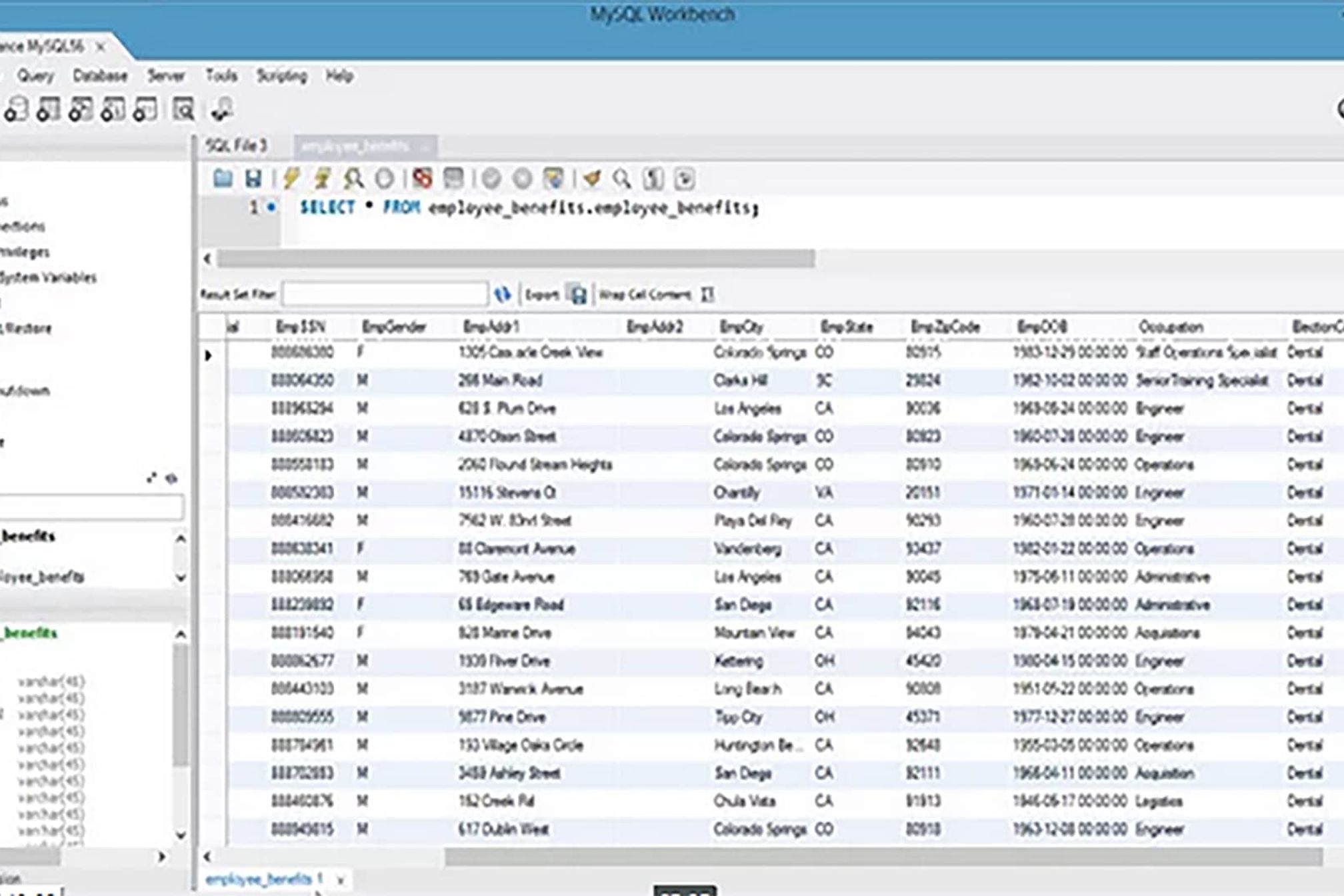Toggle the Wrap Cell Content icon
The image size is (1344, 896).
pos(707,294)
